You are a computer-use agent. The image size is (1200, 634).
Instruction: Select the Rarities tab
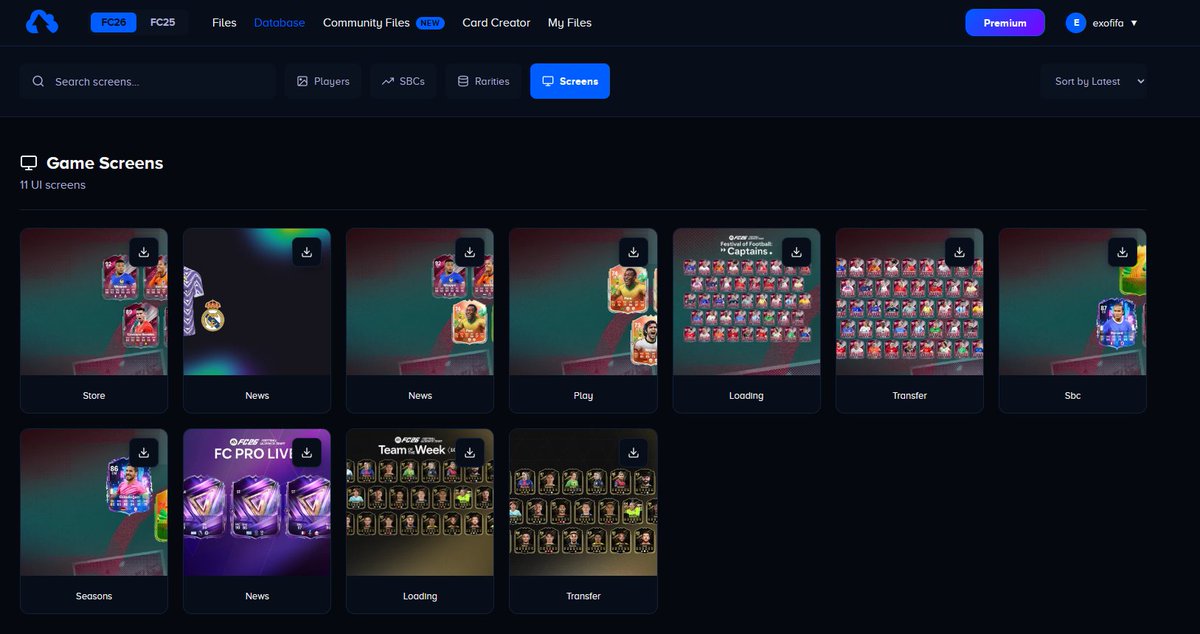tap(483, 81)
